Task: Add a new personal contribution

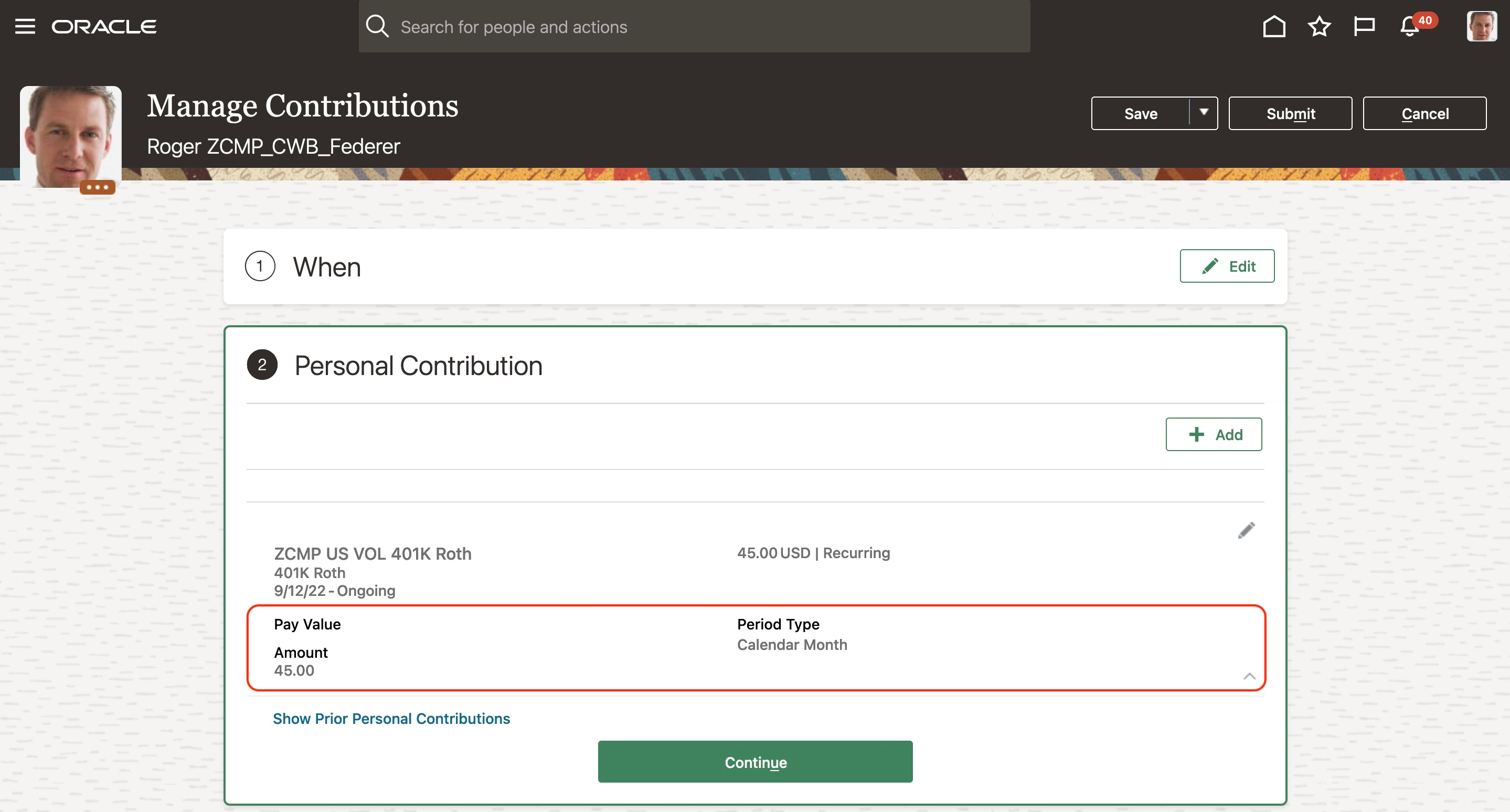Action: coord(1214,434)
